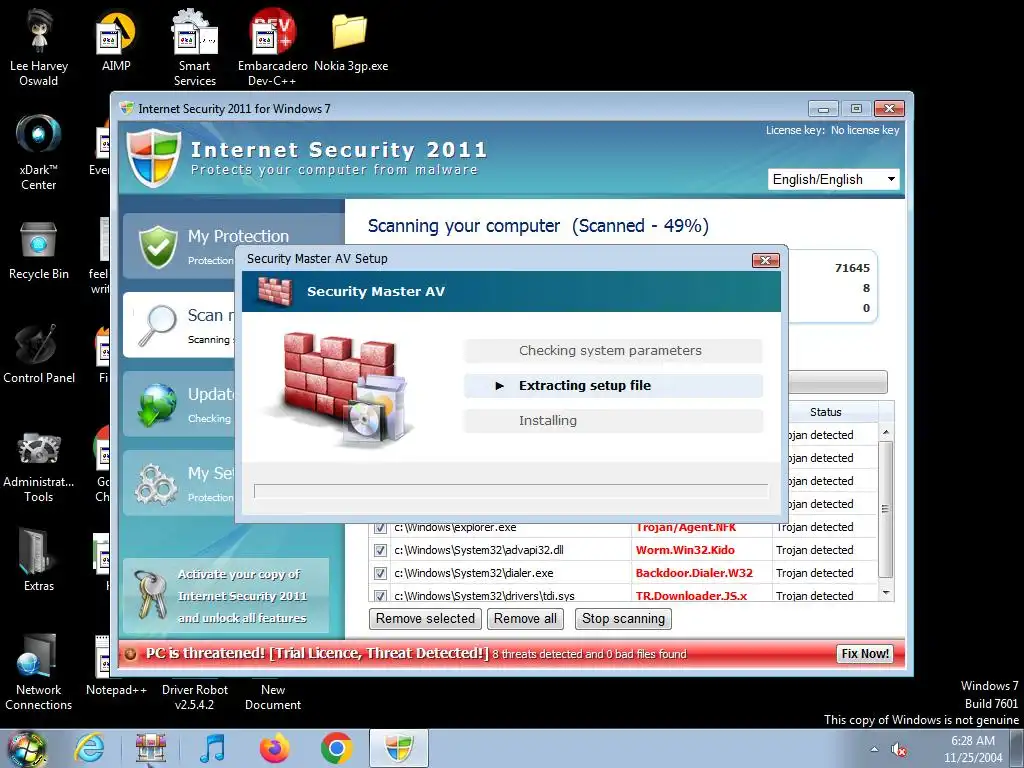Open the Update tab

[180, 404]
